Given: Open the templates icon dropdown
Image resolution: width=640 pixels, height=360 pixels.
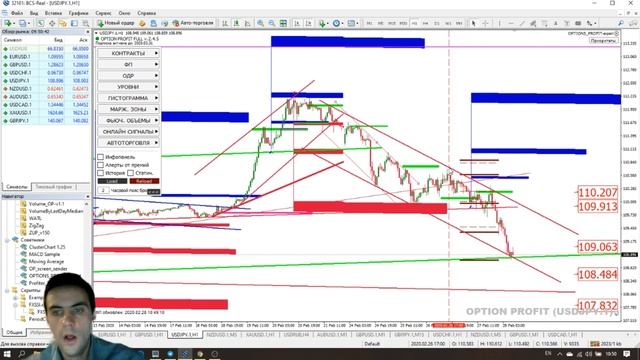Looking at the screenshot, I should (352, 23).
